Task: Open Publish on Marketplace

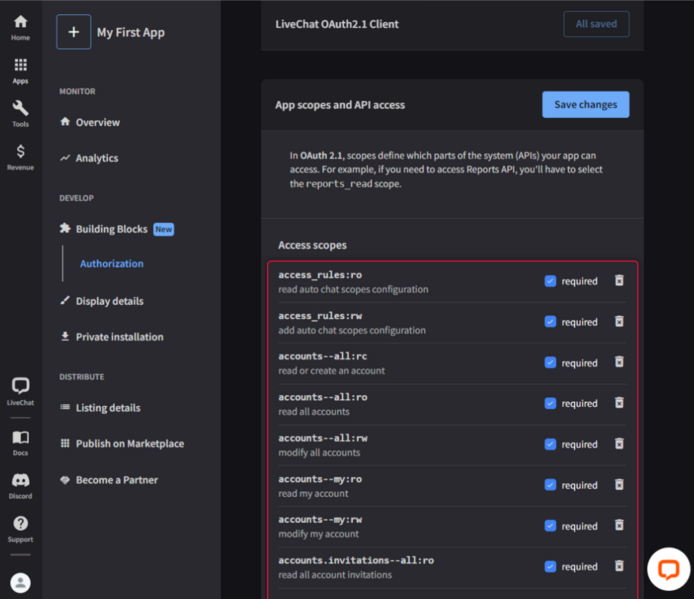Action: click(129, 444)
